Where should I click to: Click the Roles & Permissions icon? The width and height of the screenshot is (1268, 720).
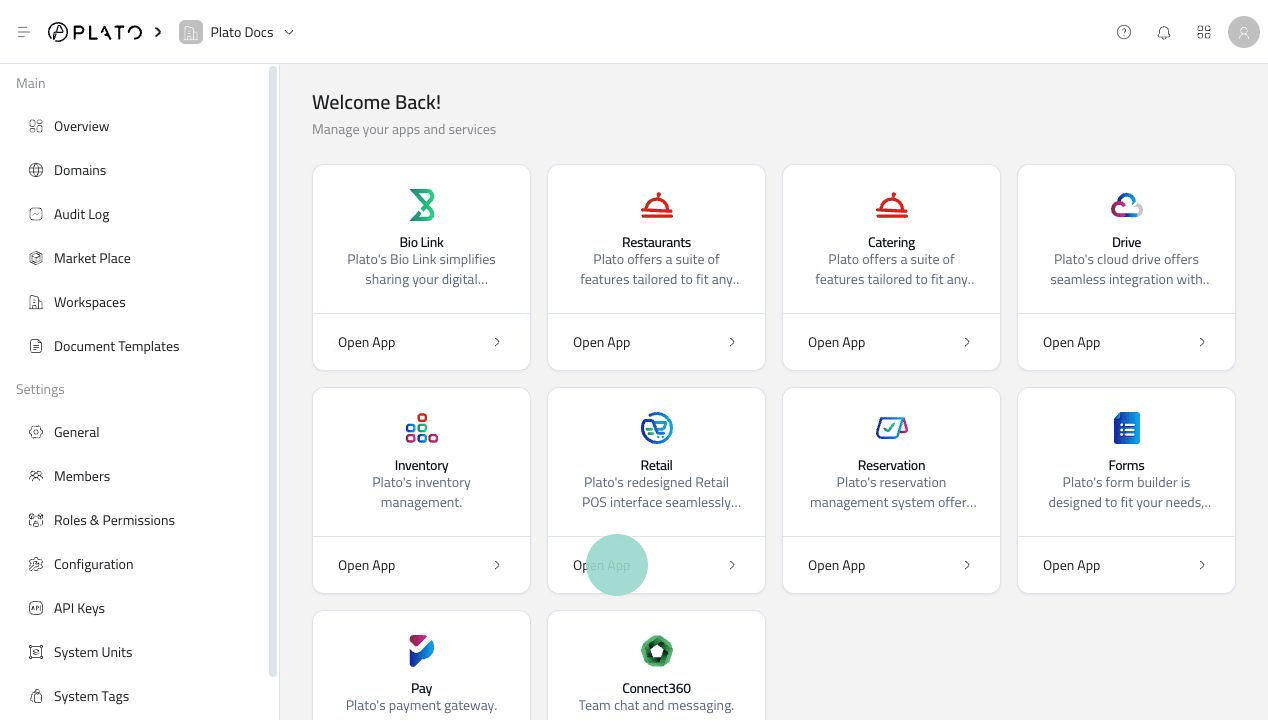pyautogui.click(x=36, y=520)
